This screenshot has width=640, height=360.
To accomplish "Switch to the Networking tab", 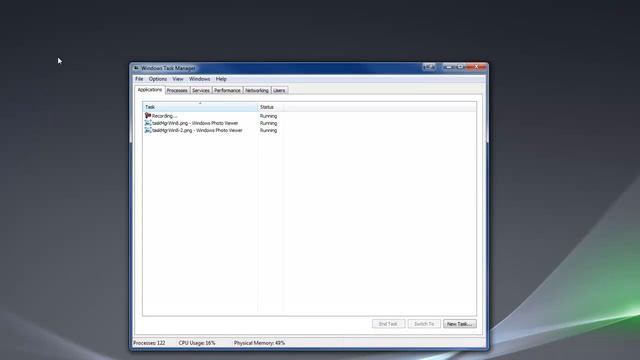I will pos(257,91).
